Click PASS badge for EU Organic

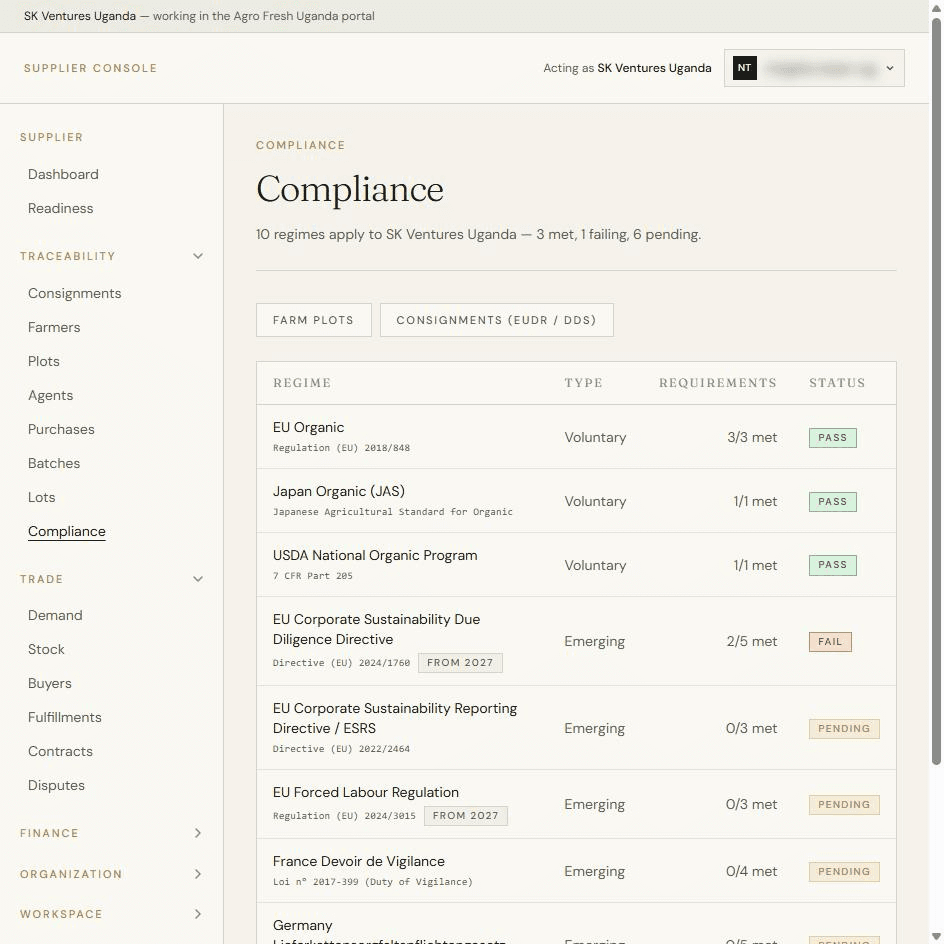833,438
